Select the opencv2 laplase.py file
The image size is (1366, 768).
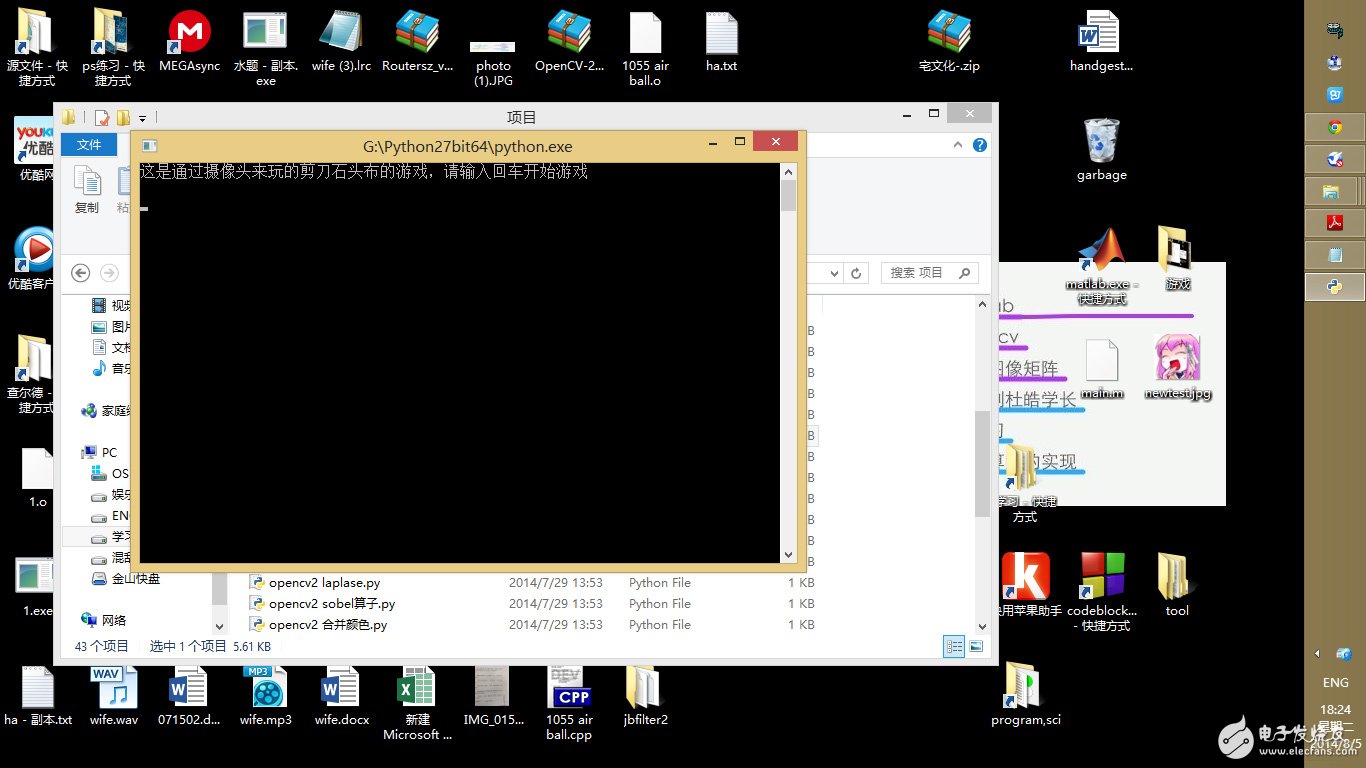(323, 583)
